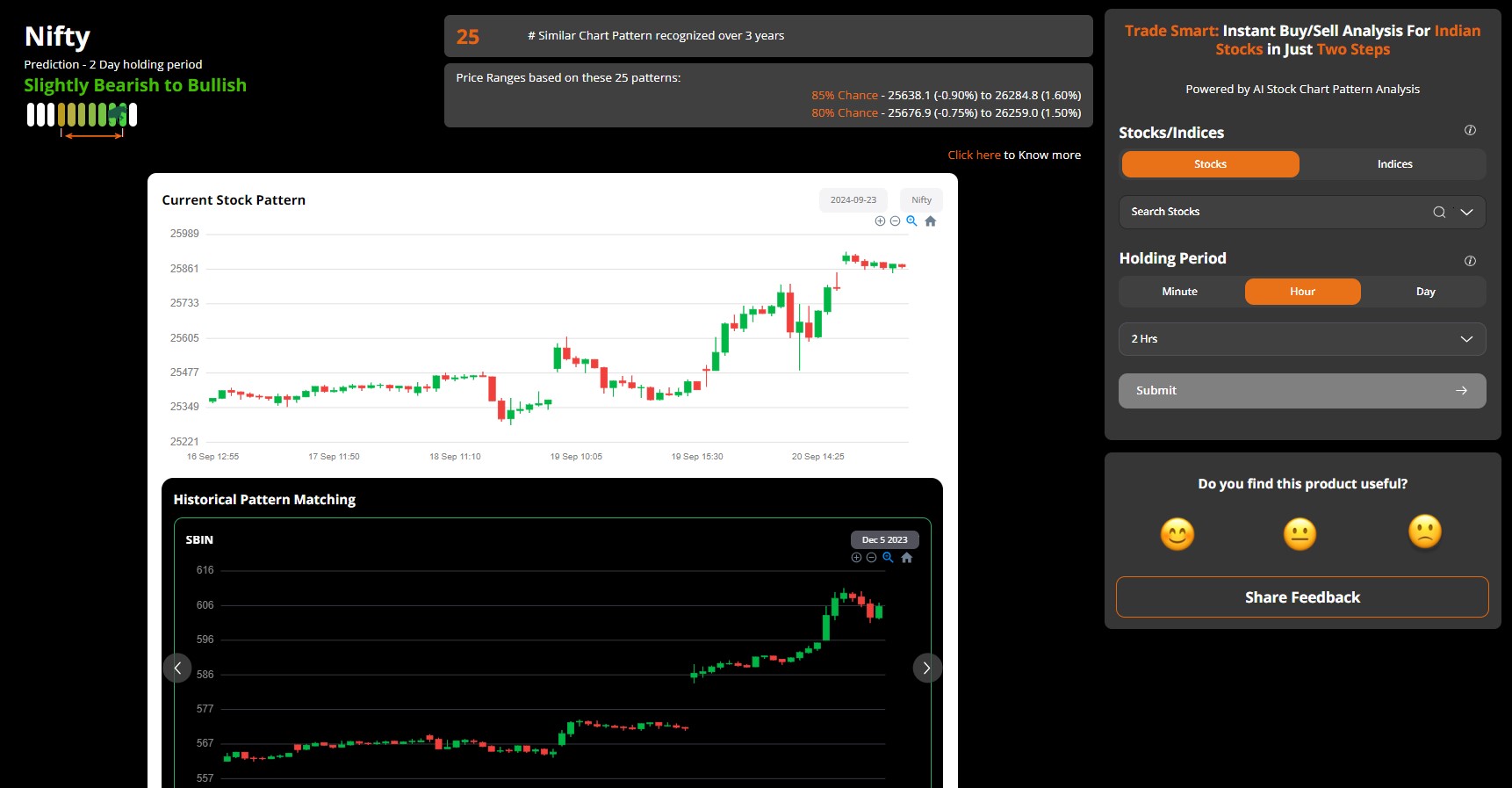Reset SBIN chart with home icon

907,558
